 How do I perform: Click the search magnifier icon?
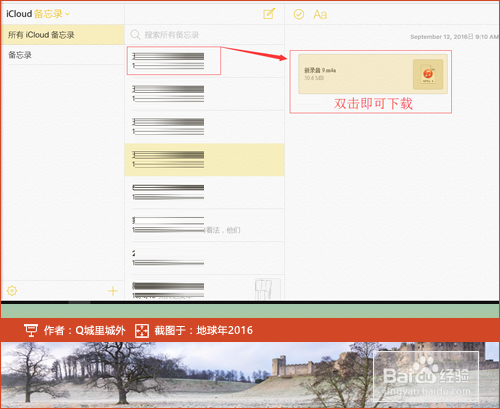click(x=135, y=35)
